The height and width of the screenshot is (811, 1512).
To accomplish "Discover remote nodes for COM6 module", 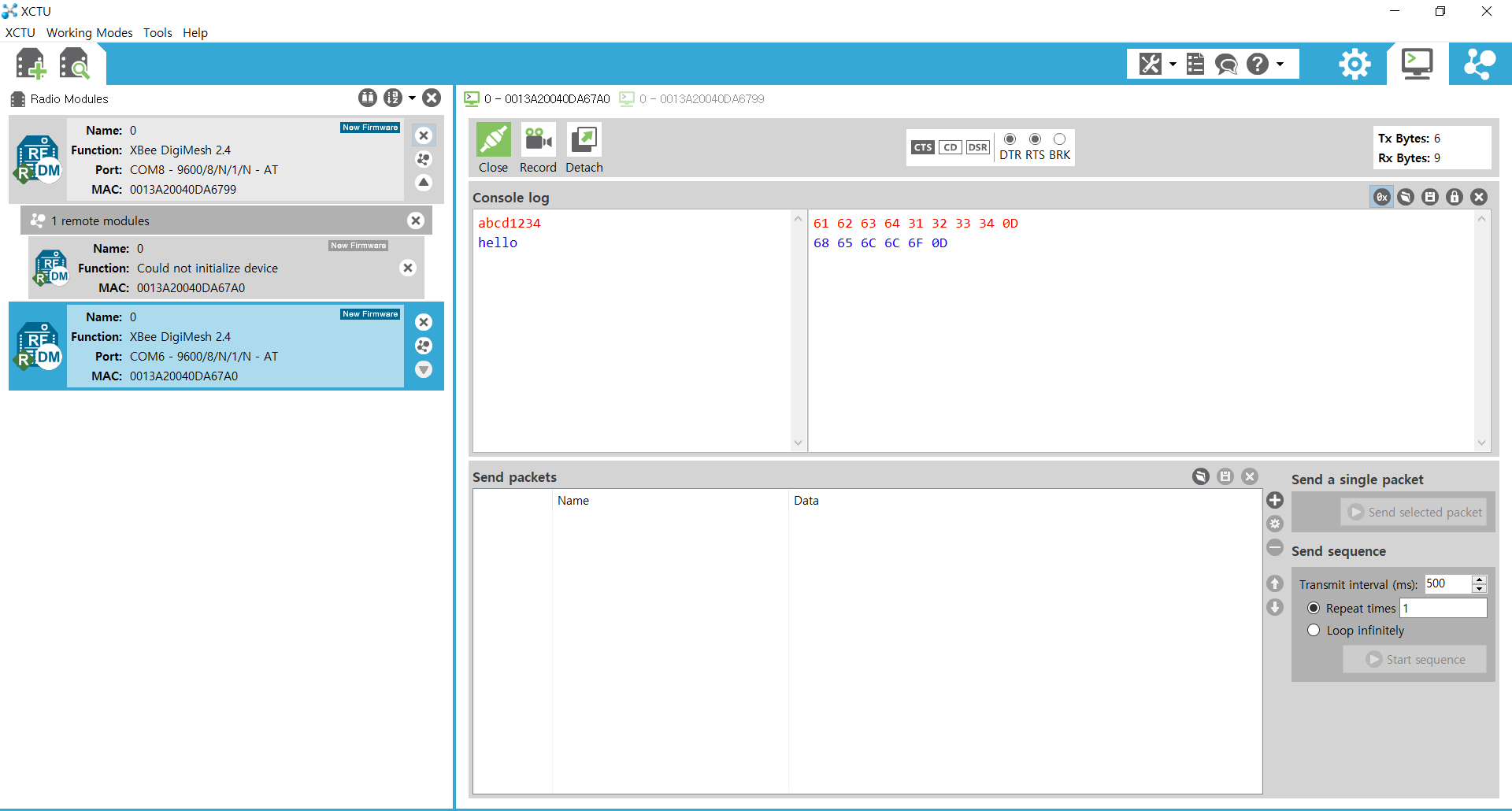I will click(x=424, y=346).
